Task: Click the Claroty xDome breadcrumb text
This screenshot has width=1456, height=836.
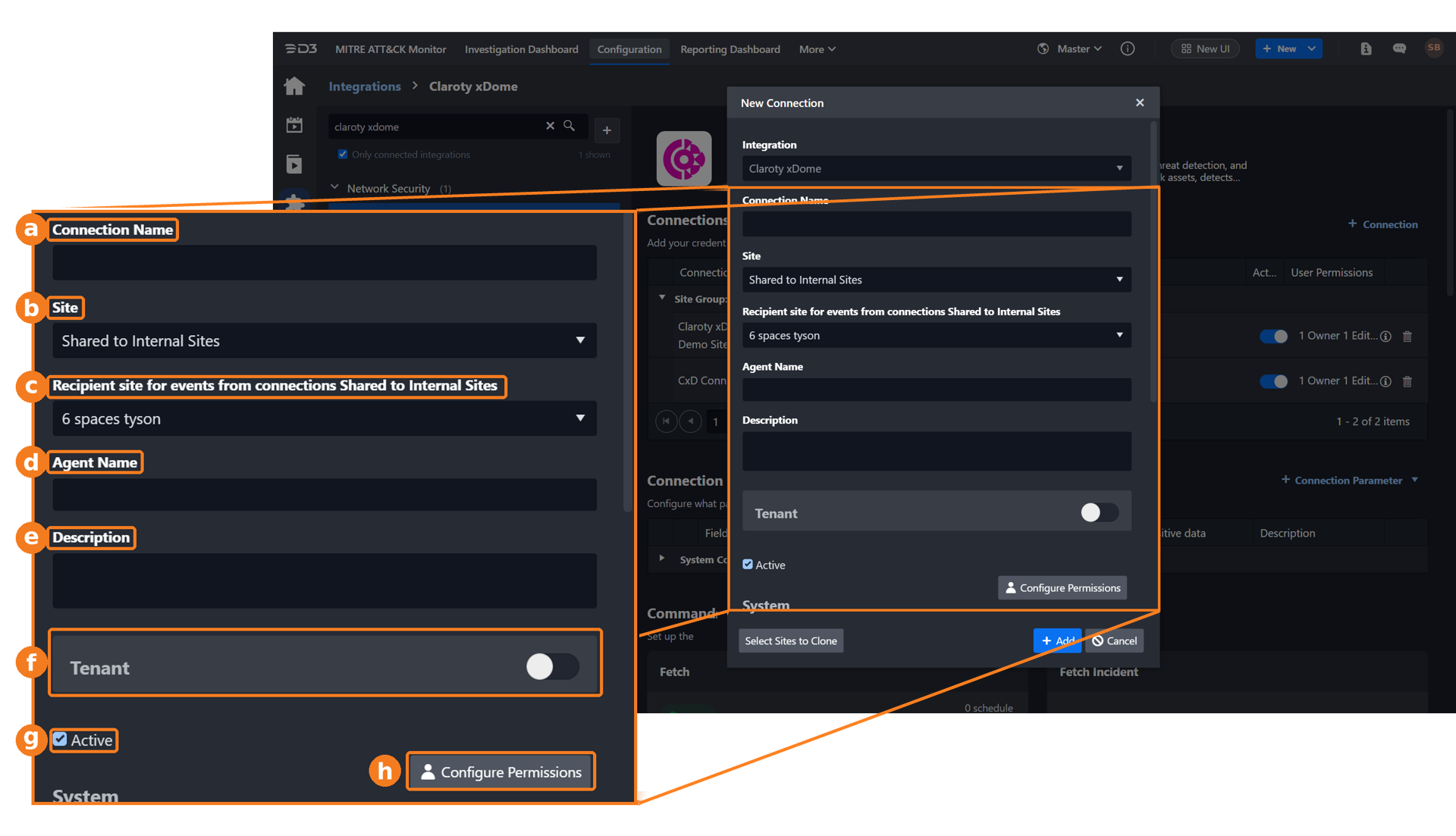Action: point(473,86)
